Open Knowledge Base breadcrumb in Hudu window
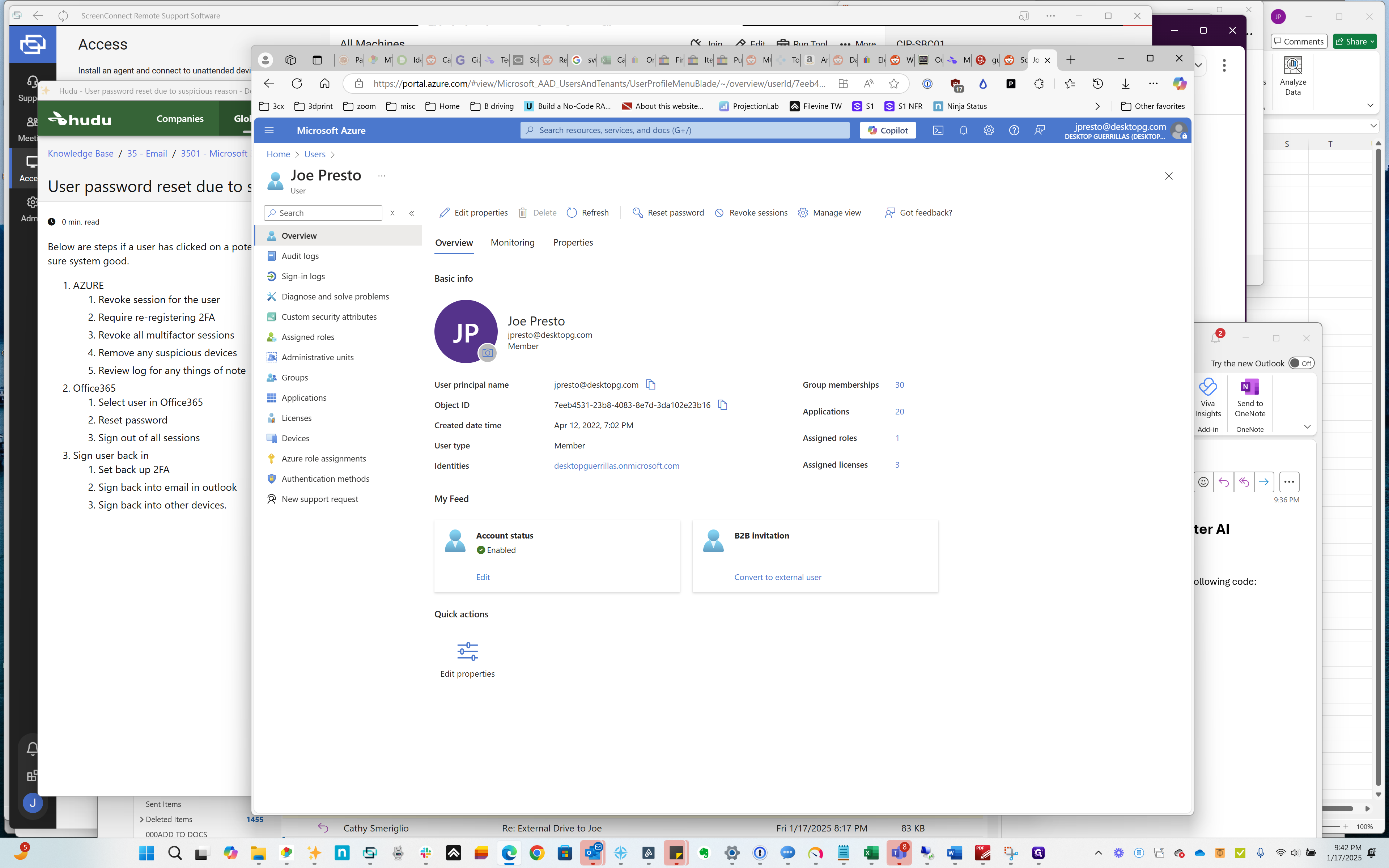Image resolution: width=1389 pixels, height=868 pixels. (80, 153)
